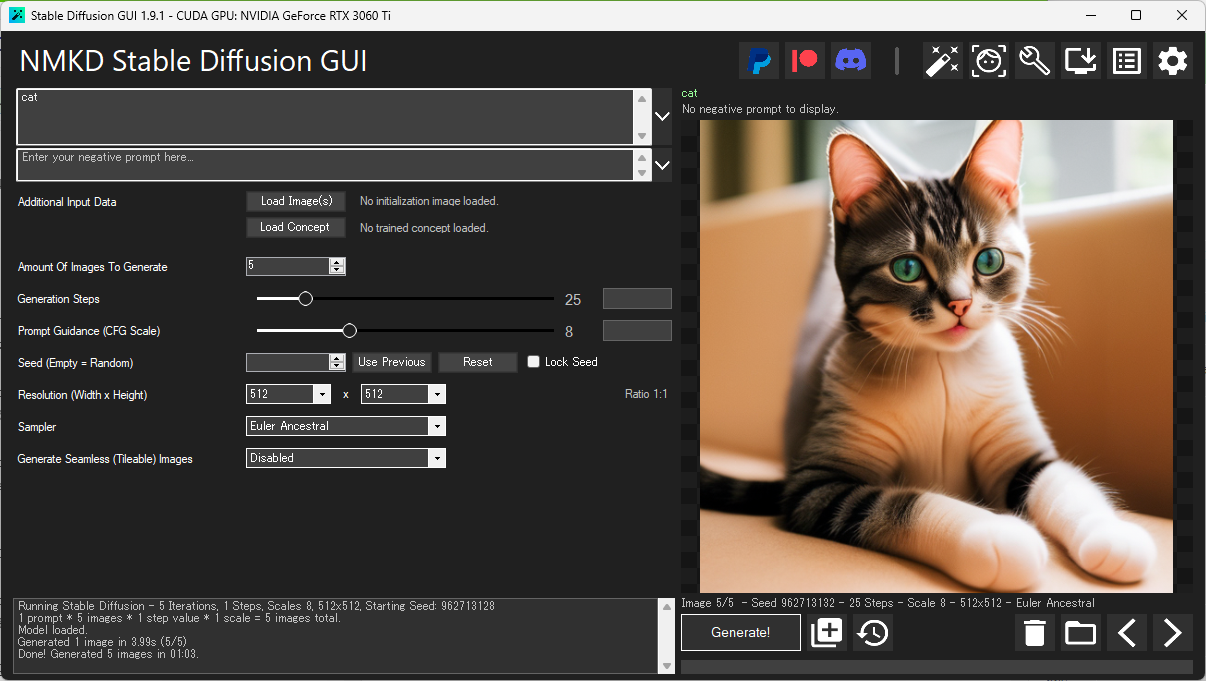Open the generation history clock icon
1206x681 pixels.
point(872,633)
